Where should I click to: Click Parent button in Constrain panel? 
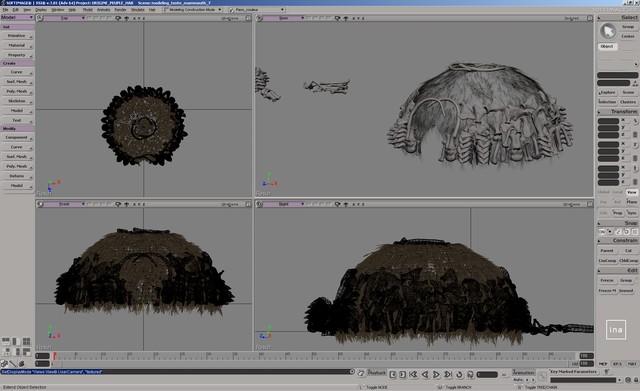click(607, 251)
